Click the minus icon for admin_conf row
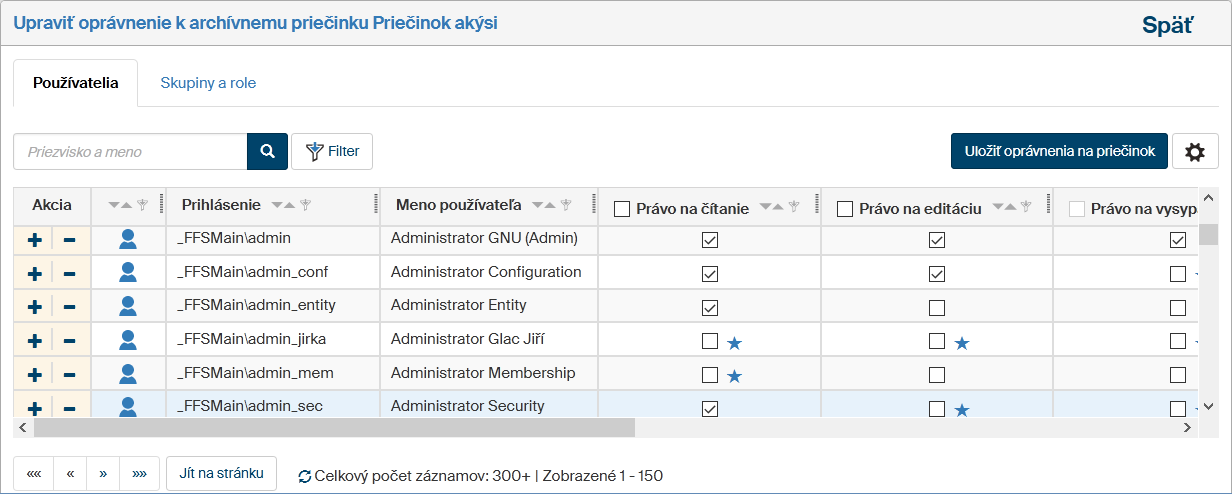The height and width of the screenshot is (494, 1232). coord(70,273)
